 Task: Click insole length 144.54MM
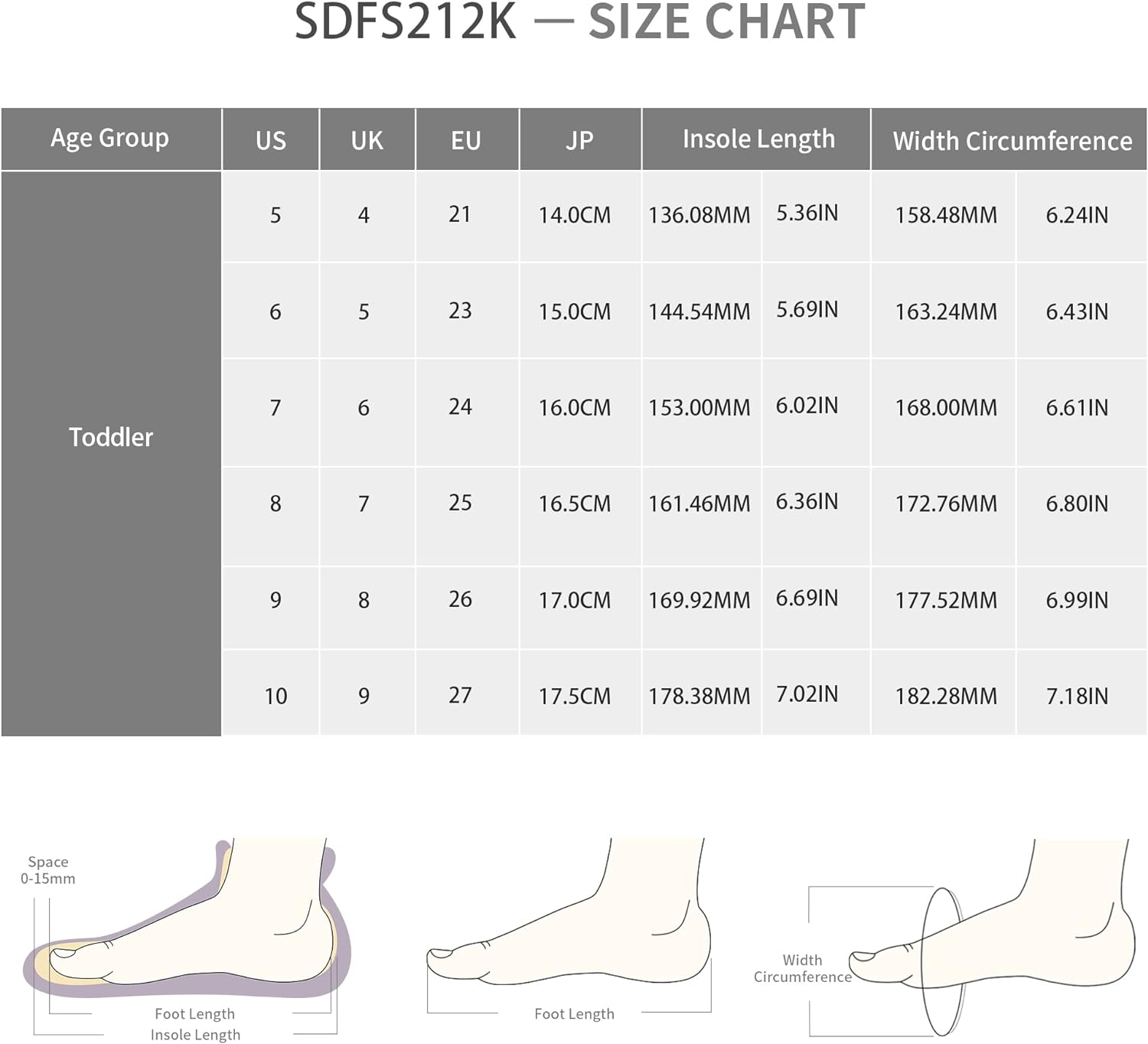pyautogui.click(x=700, y=312)
